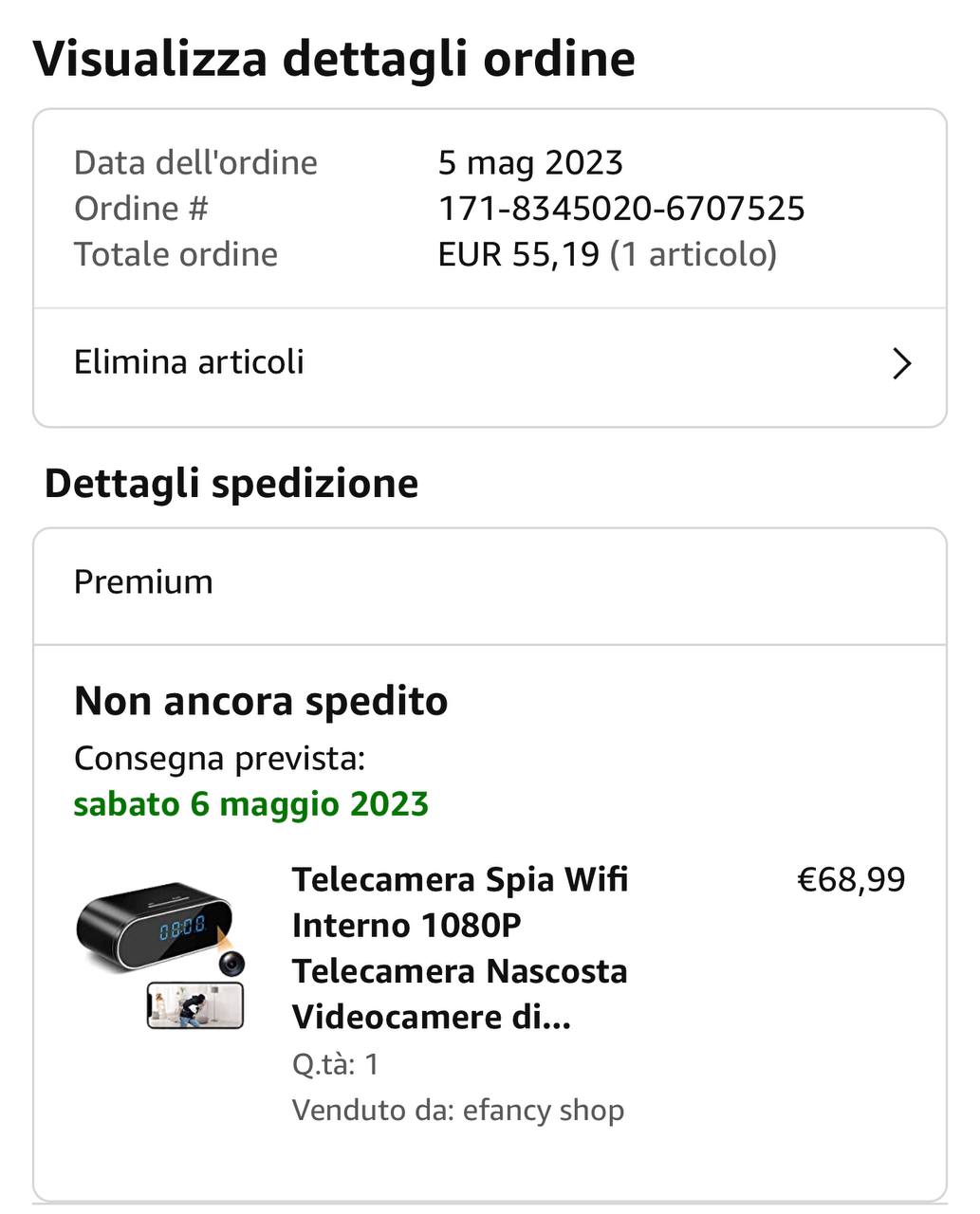980x1214 pixels.
Task: Tap the Q.tà: 1 quantity text
Action: tap(336, 1064)
